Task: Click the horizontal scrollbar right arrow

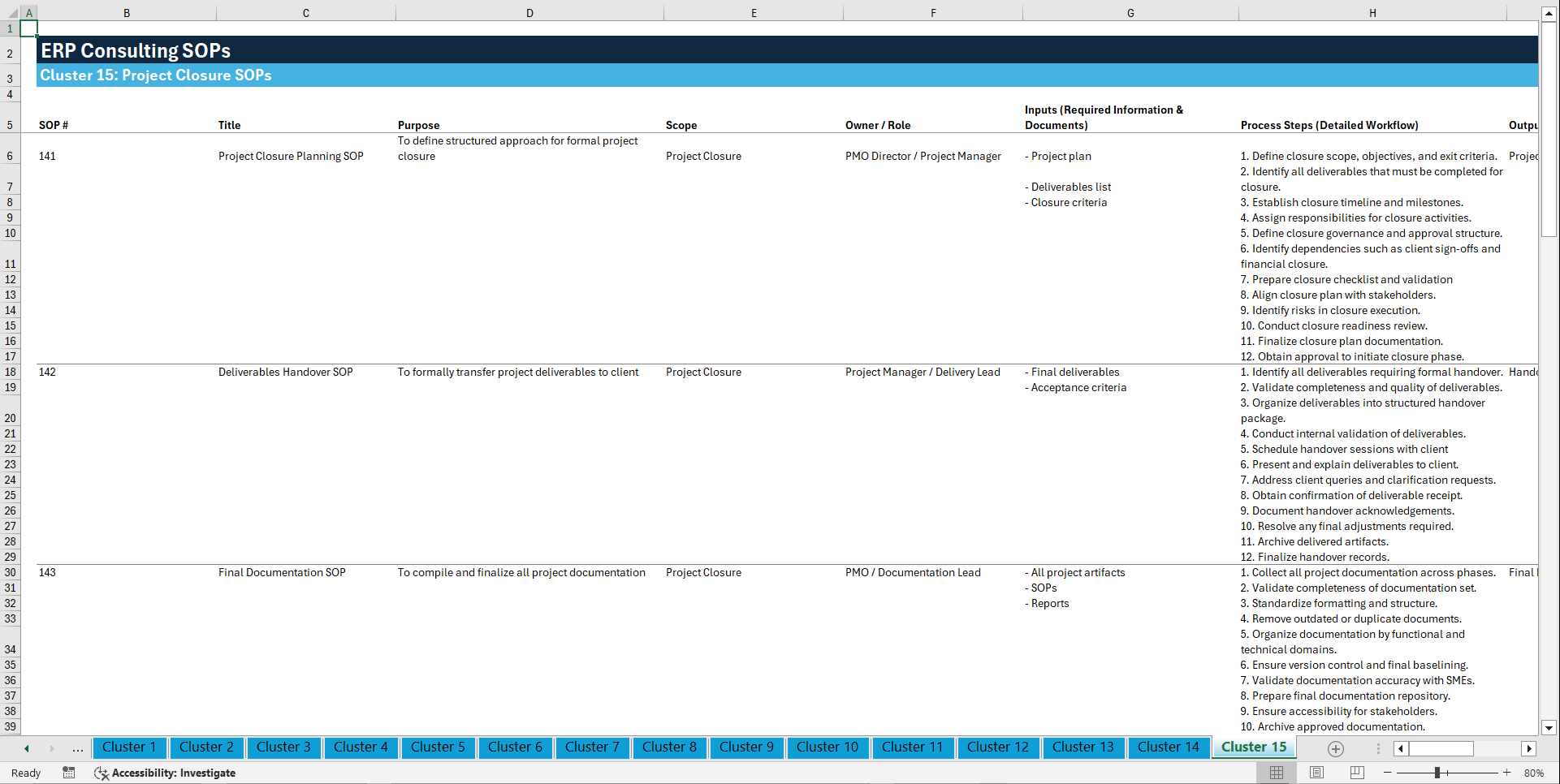Action: [x=1530, y=748]
